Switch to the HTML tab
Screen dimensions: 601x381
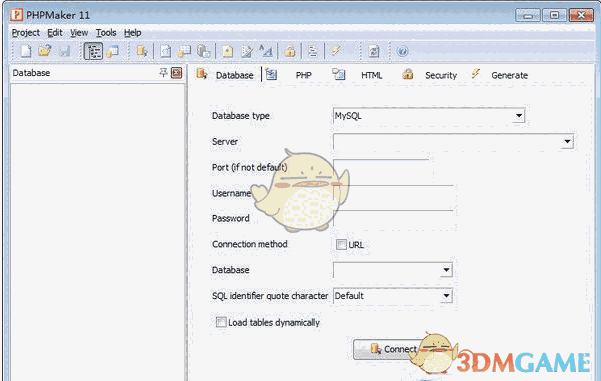(357, 75)
